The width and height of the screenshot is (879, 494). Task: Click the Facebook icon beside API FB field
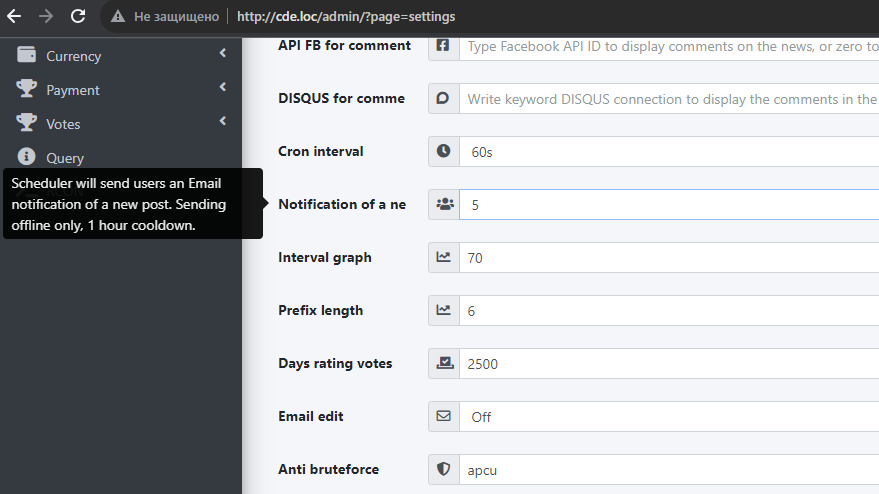pos(443,46)
